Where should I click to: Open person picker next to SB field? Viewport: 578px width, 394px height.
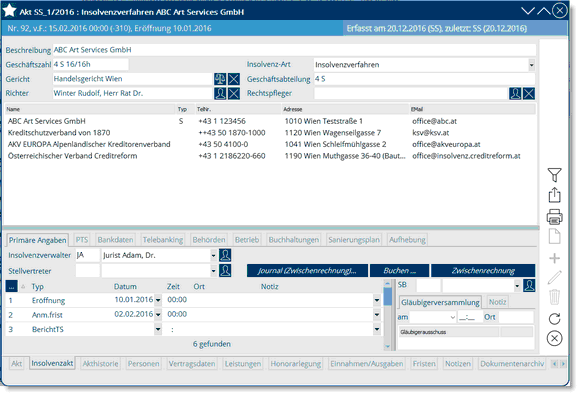[529, 286]
